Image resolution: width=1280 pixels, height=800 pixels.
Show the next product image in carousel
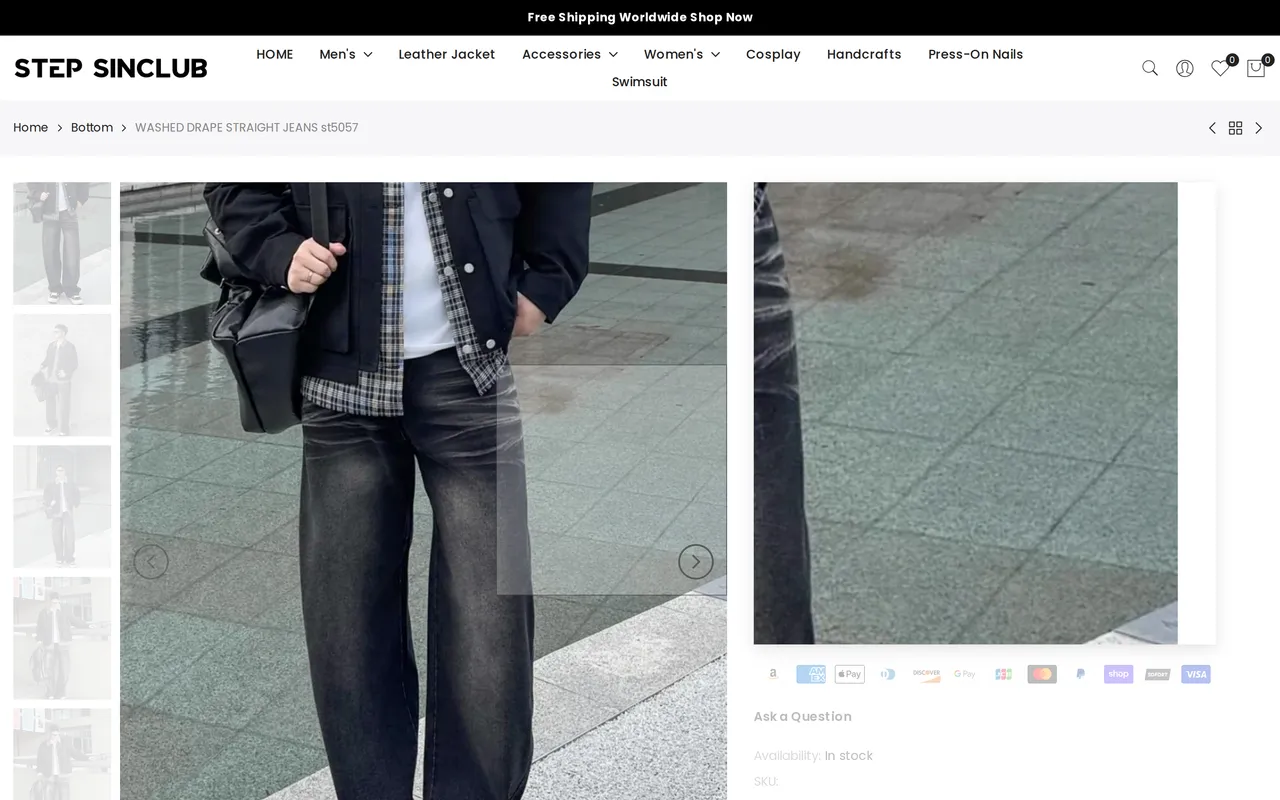(x=696, y=562)
